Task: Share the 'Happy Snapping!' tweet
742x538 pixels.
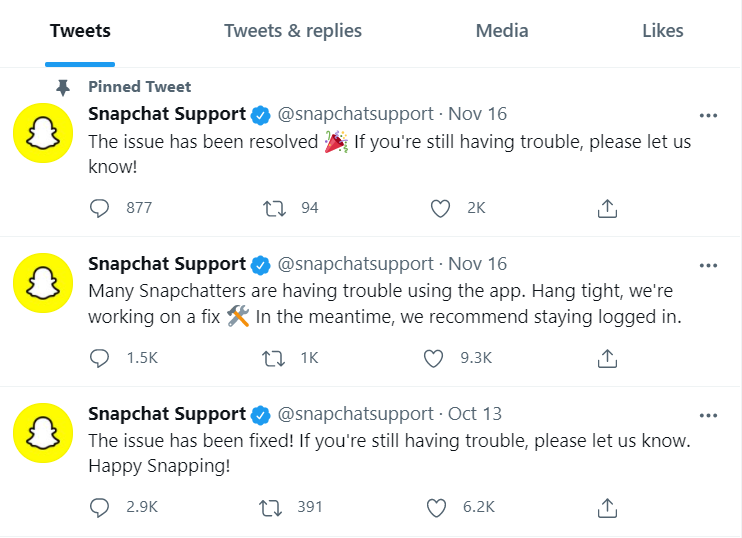Action: coord(607,508)
